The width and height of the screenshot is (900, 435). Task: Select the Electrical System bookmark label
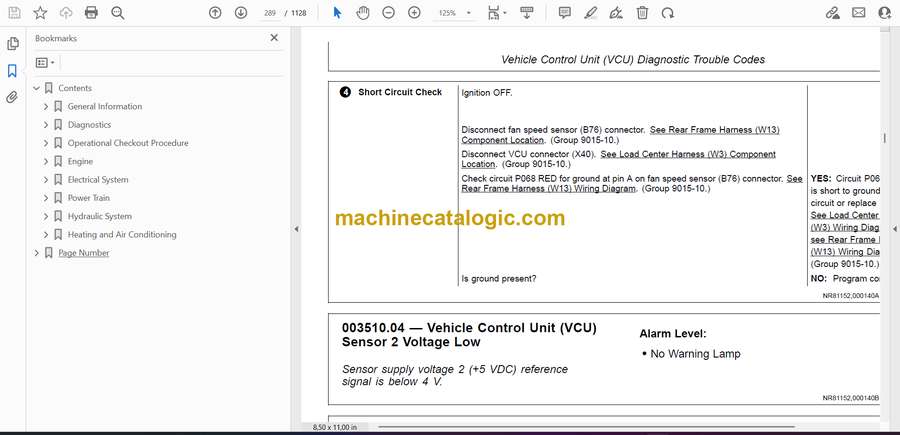click(x=98, y=180)
